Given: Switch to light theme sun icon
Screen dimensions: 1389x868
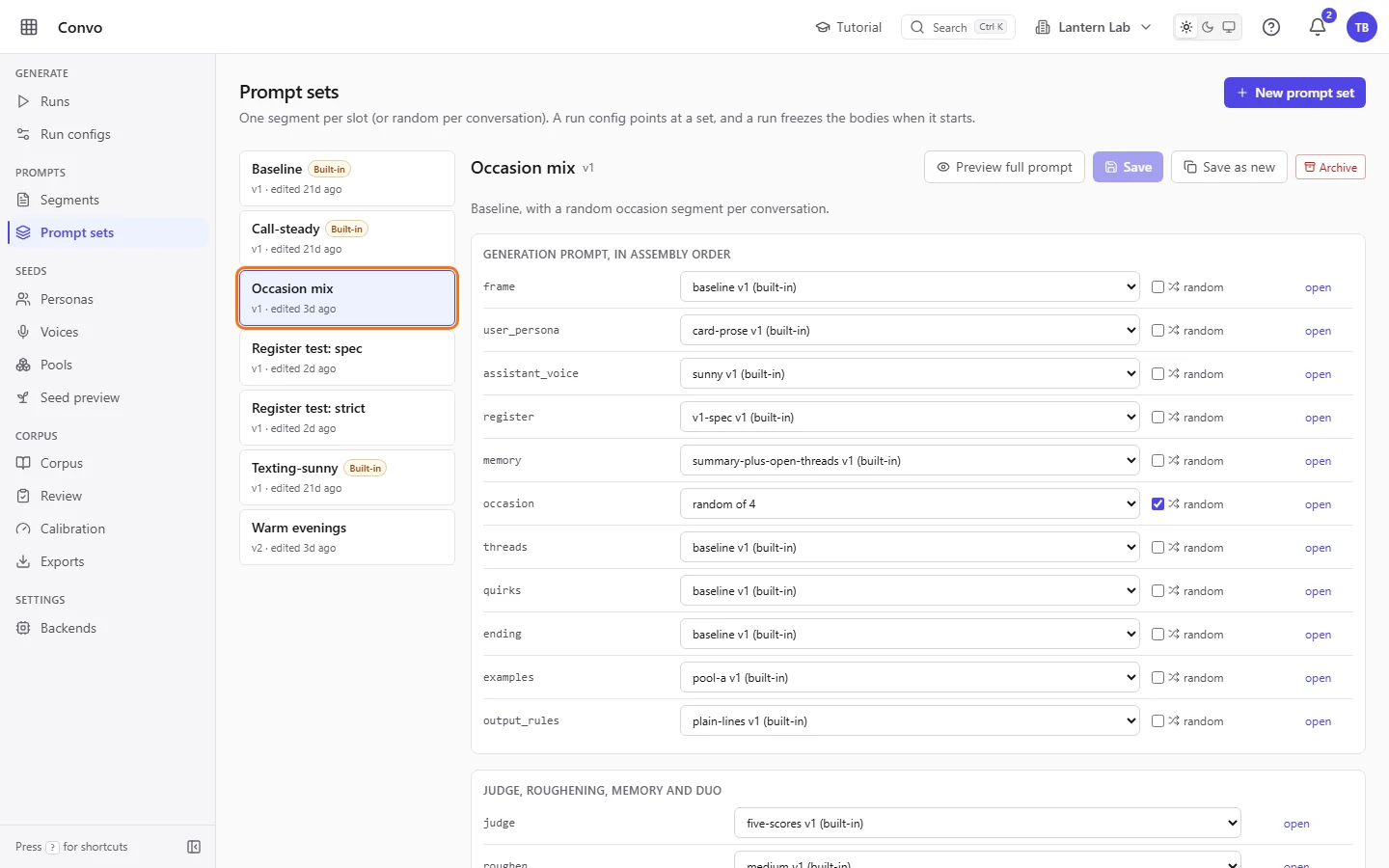Looking at the screenshot, I should coord(1186,27).
